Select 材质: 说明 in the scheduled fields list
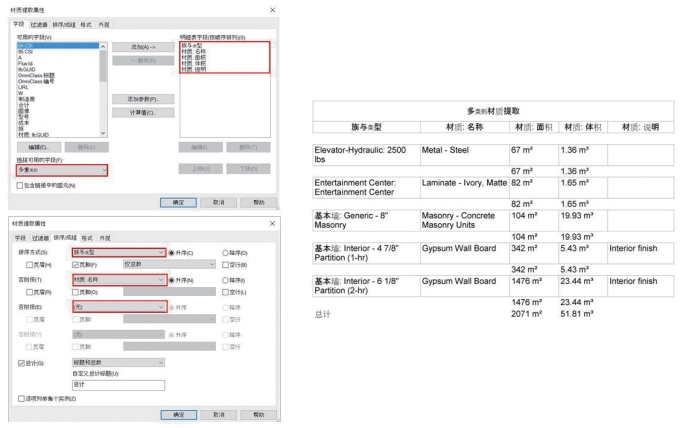Screen dimensions: 683x428 (194, 69)
